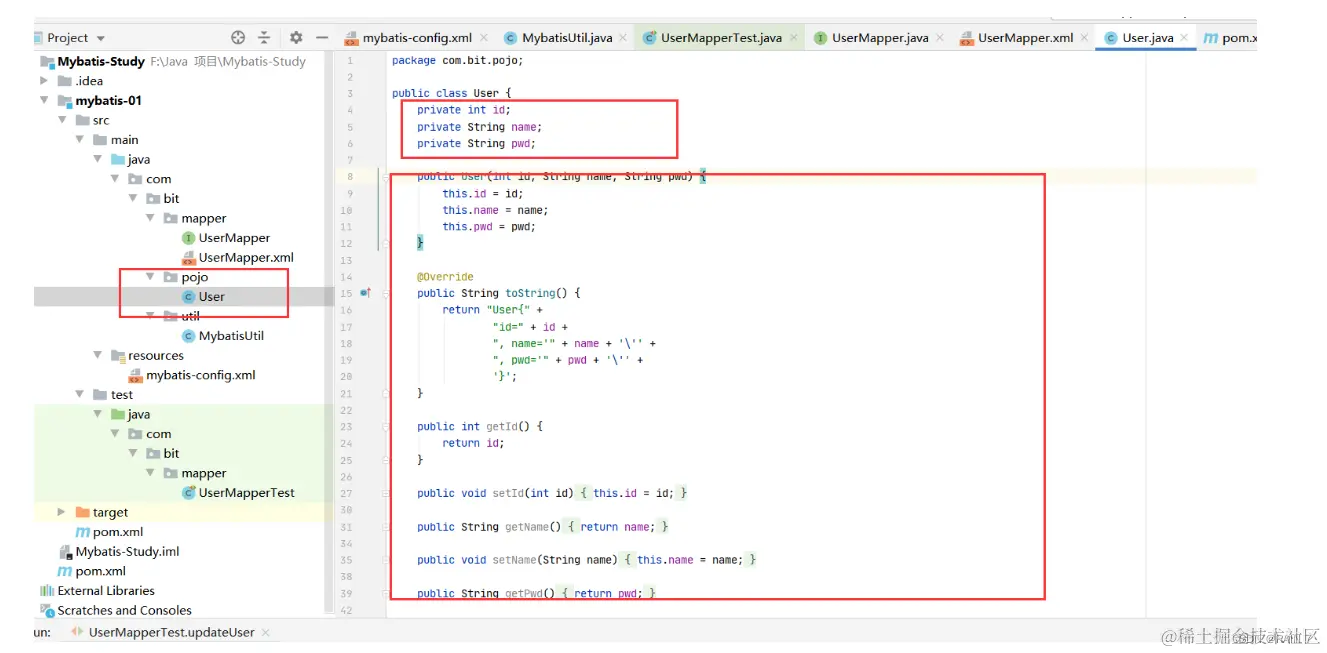Collapse the resources folder arrow
The width and height of the screenshot is (1327, 653).
coord(98,355)
